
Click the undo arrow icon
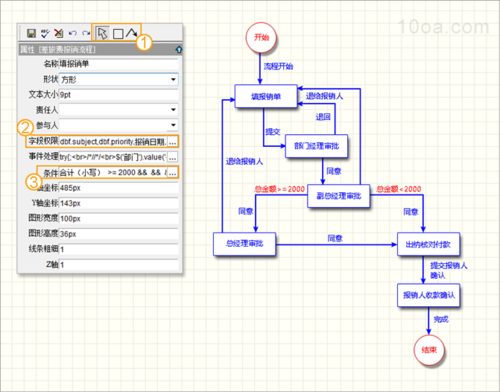coord(73,33)
